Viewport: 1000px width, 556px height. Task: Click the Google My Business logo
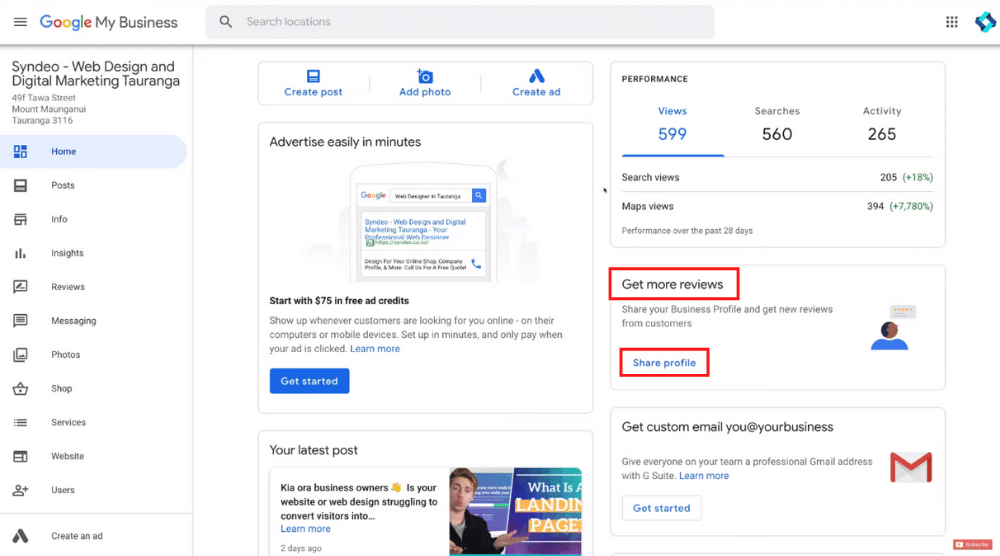(108, 22)
